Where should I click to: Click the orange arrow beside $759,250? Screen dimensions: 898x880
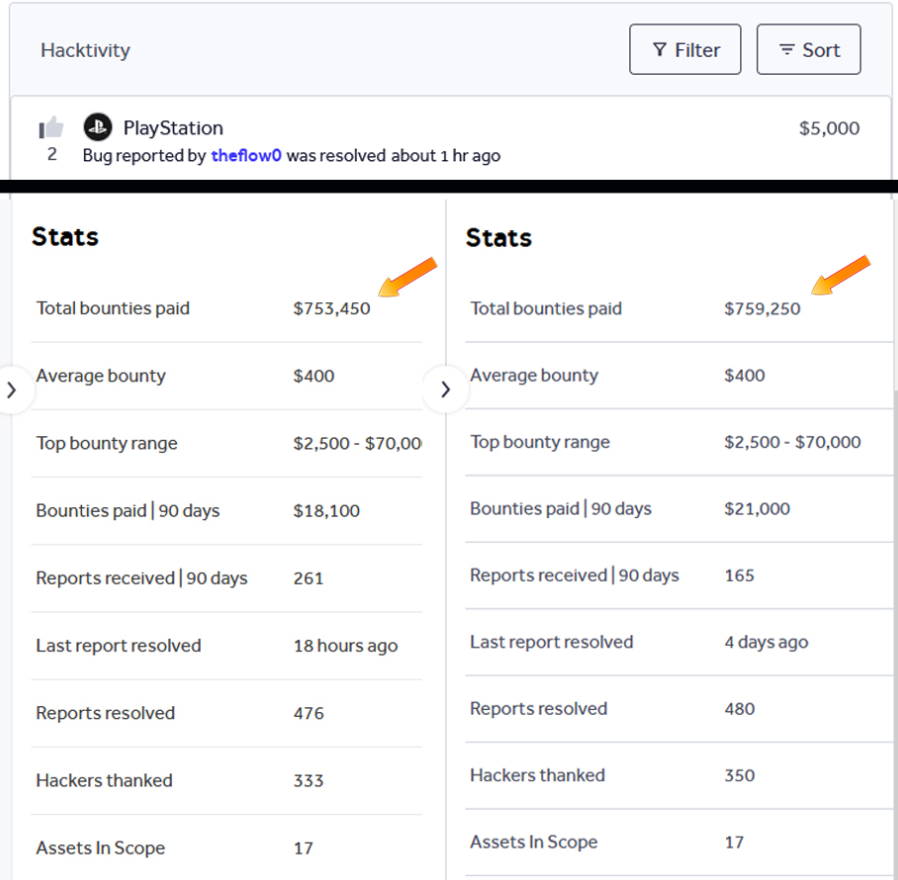tap(841, 277)
